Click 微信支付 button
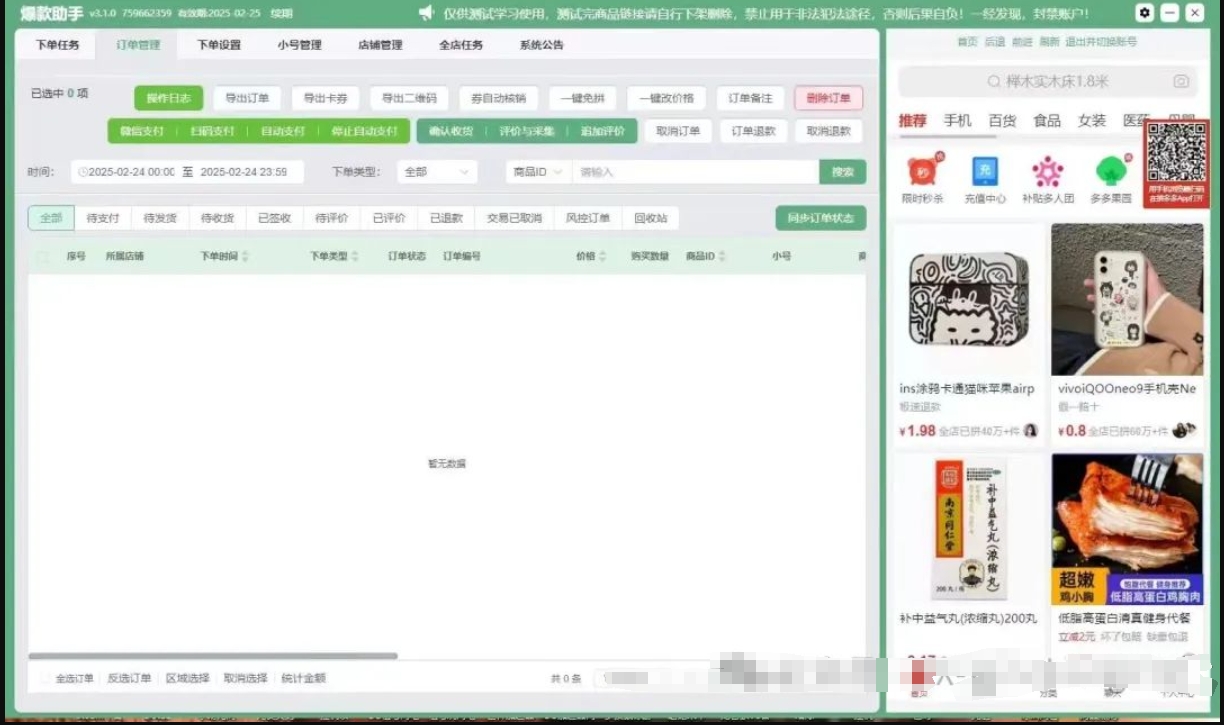 pos(142,131)
